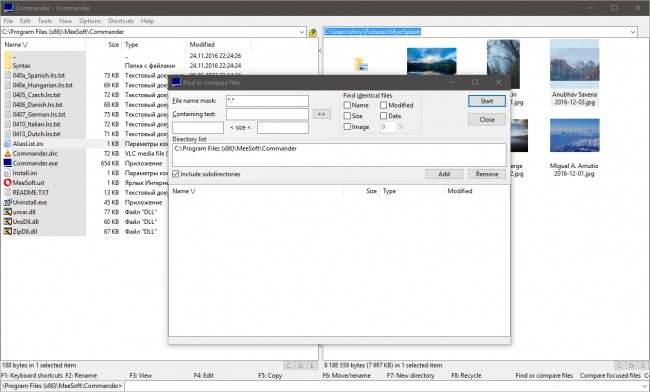This screenshot has height=392, width=650.
Task: Click the Syntax folder icon
Action: click(7, 65)
